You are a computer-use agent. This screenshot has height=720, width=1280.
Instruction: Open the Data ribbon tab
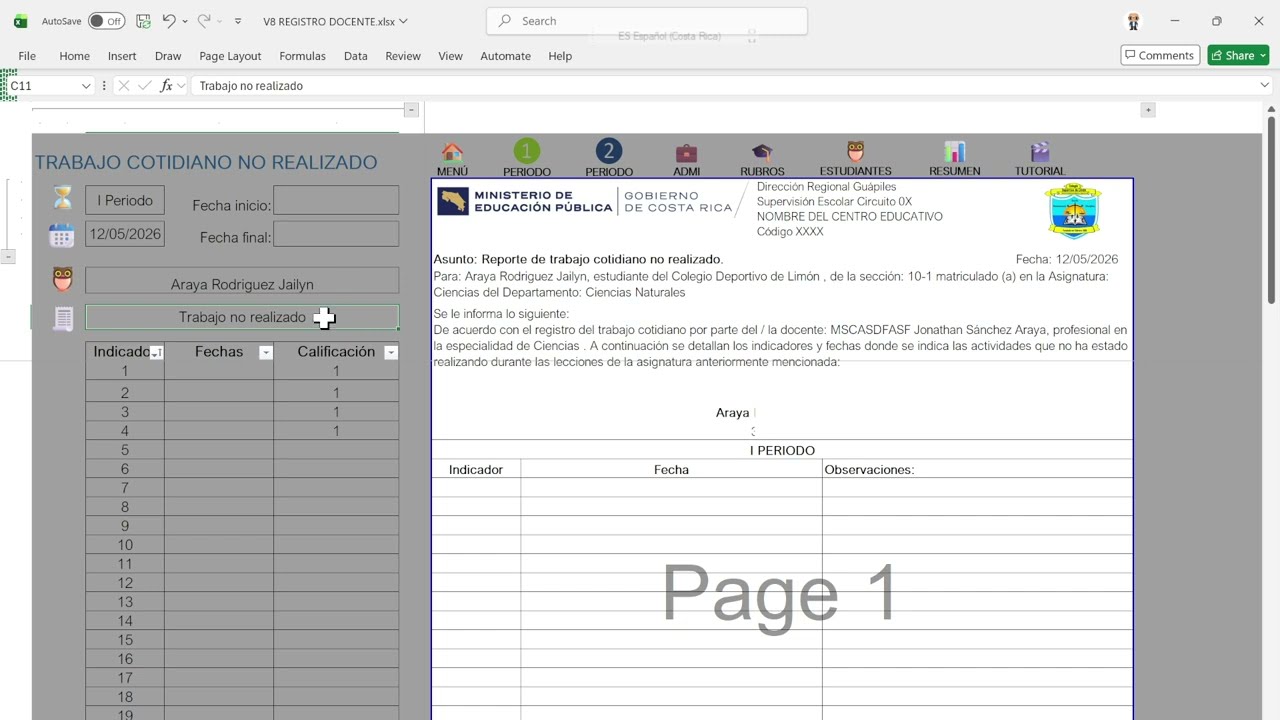tap(356, 56)
